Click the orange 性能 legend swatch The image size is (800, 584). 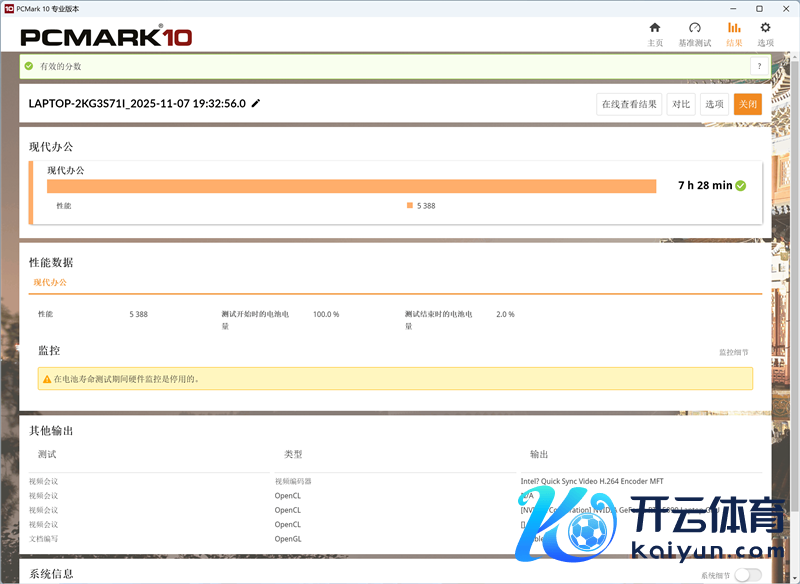(410, 205)
